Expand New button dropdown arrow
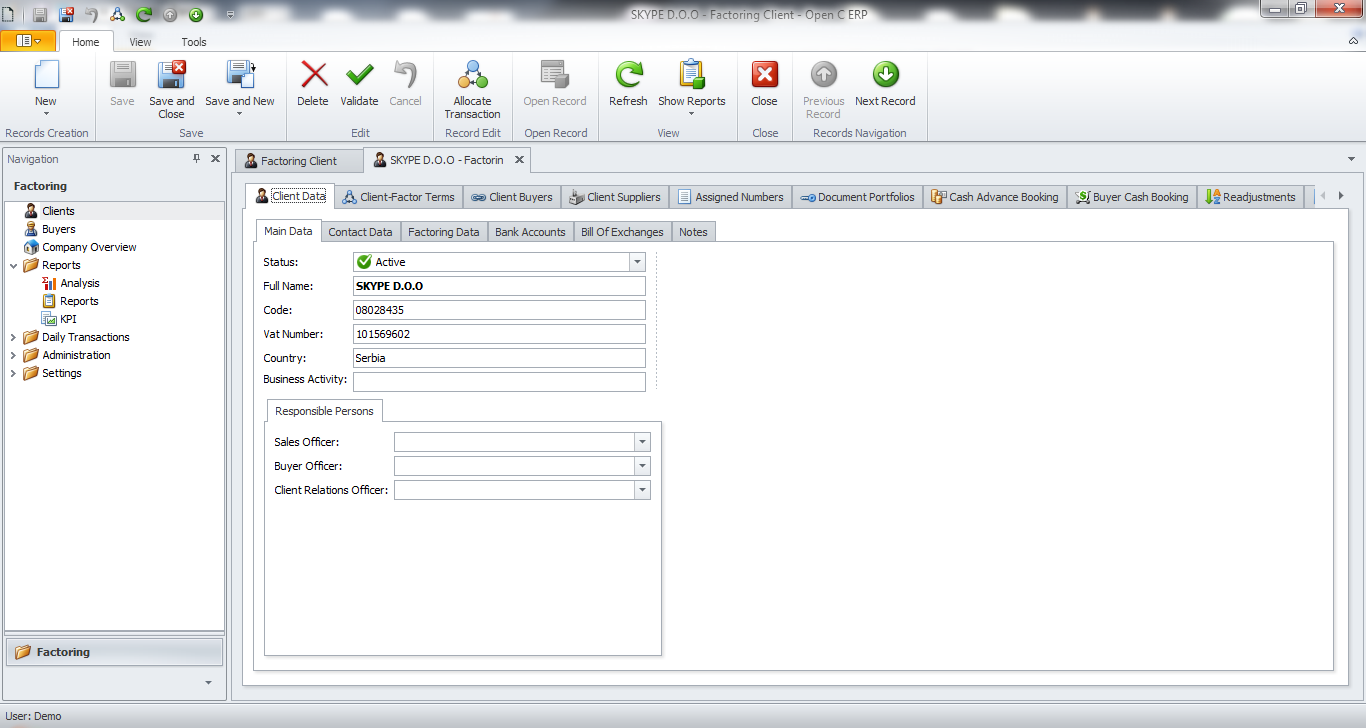This screenshot has width=1366, height=728. (x=46, y=113)
